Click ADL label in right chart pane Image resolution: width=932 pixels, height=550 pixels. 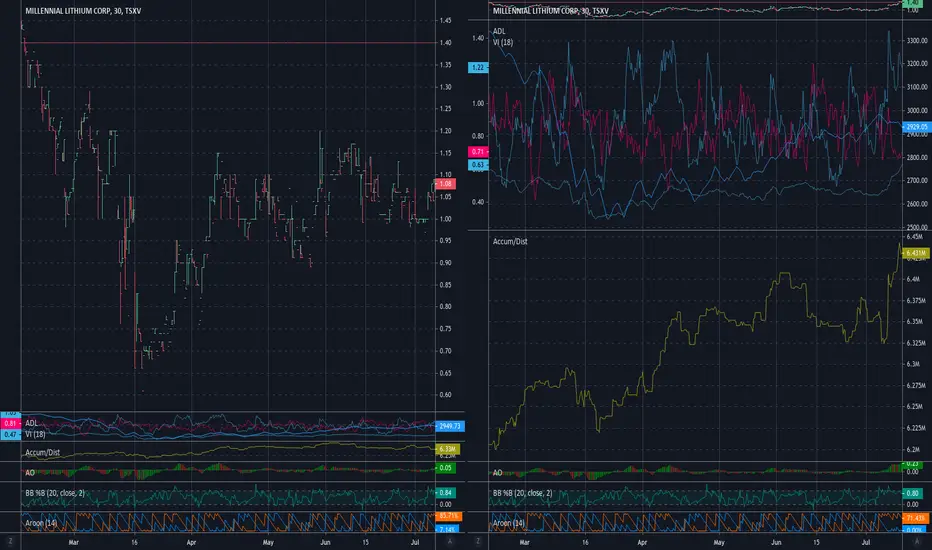pyautogui.click(x=499, y=31)
